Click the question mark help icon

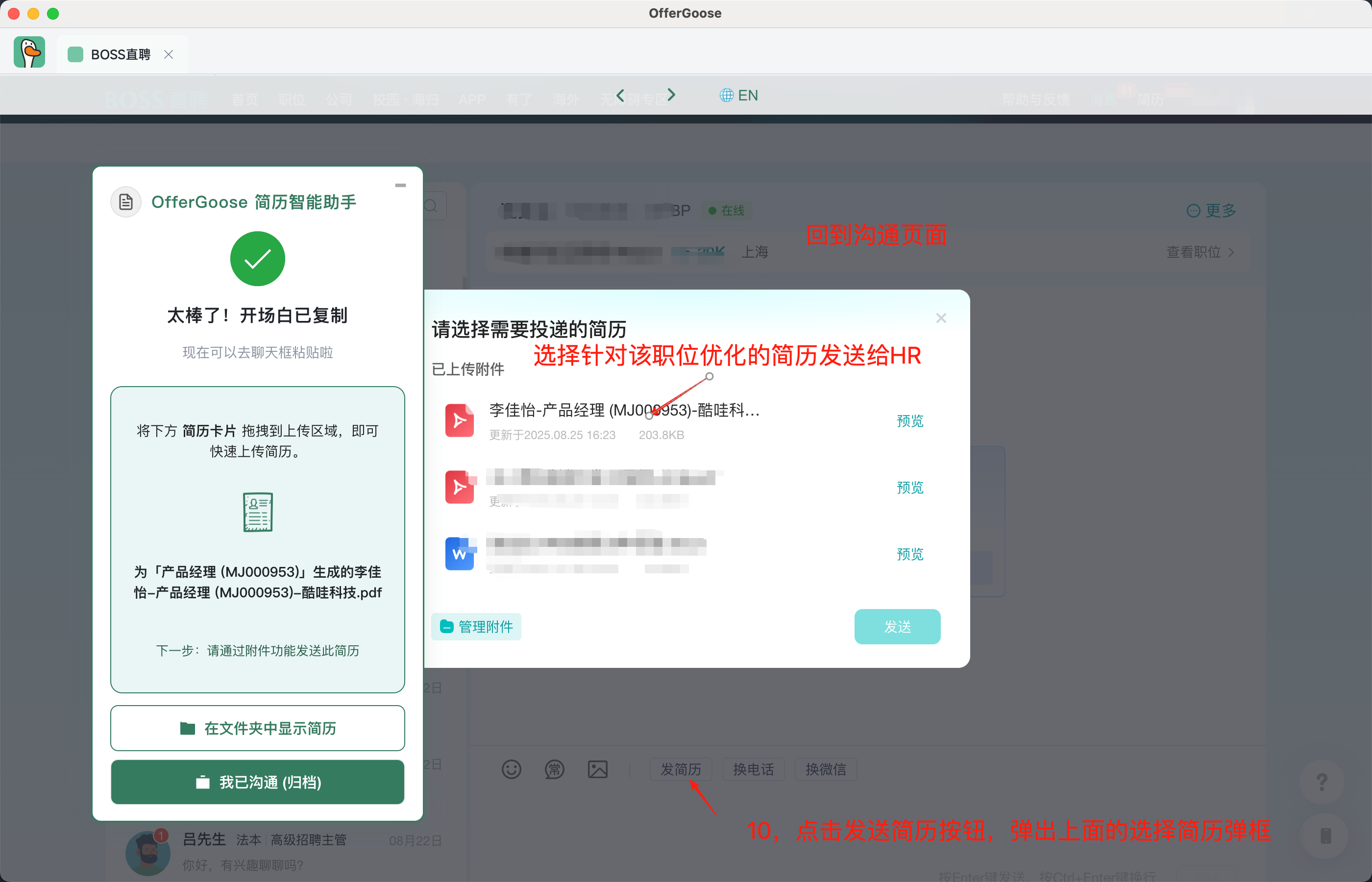[1322, 782]
